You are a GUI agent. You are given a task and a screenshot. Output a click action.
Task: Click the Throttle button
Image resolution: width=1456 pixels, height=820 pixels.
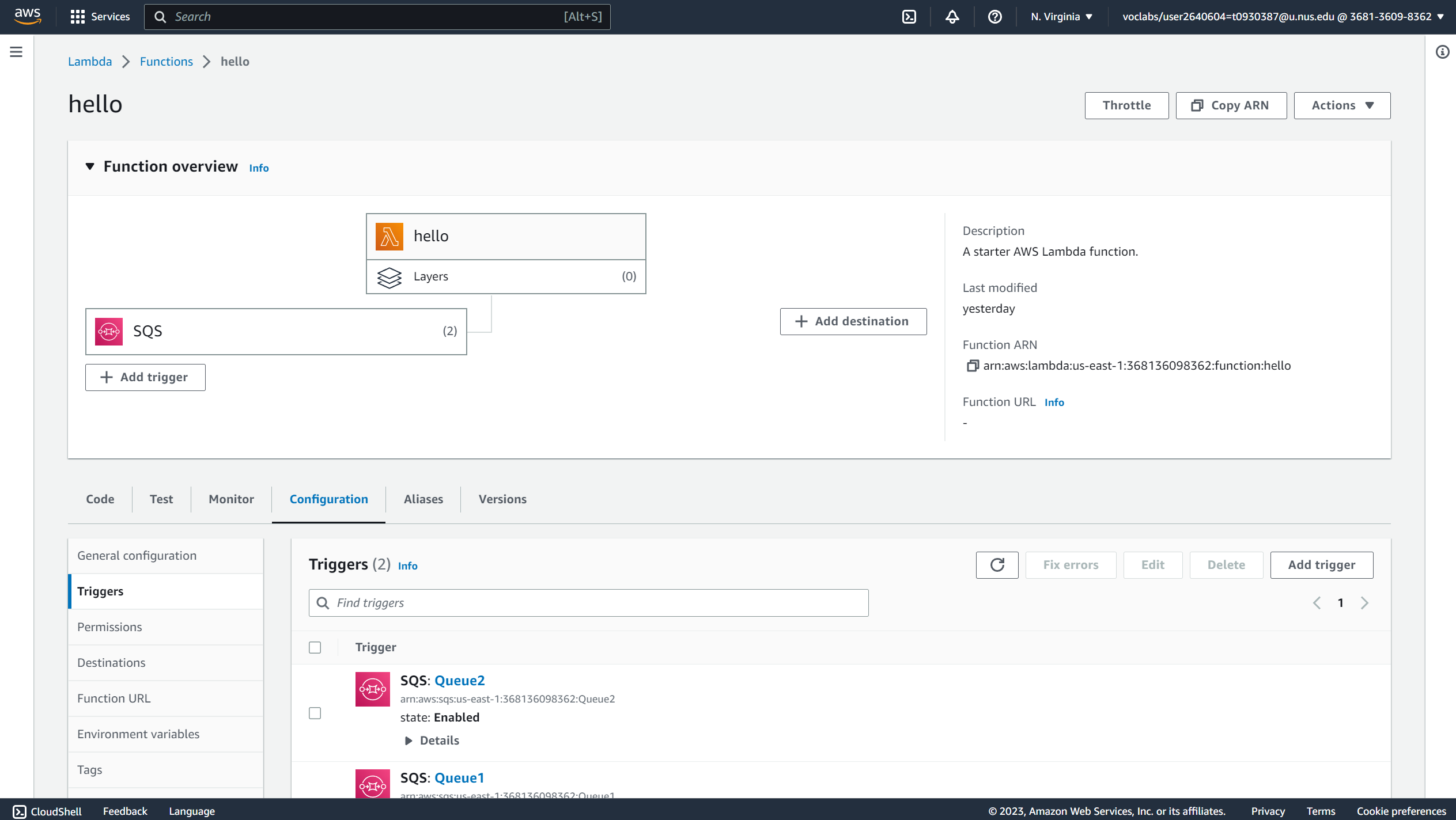(1126, 105)
